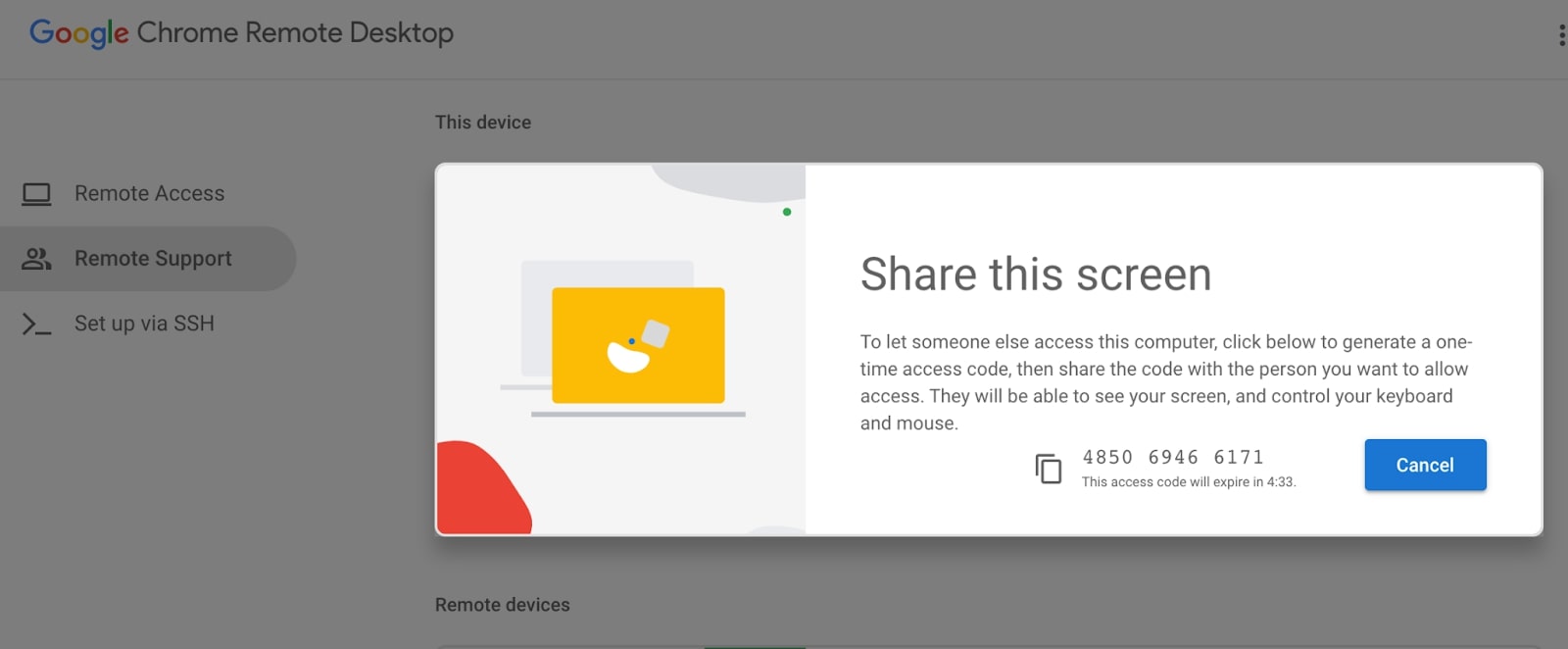The height and width of the screenshot is (649, 1568).
Task: Click the This device section heading
Action: pos(483,123)
